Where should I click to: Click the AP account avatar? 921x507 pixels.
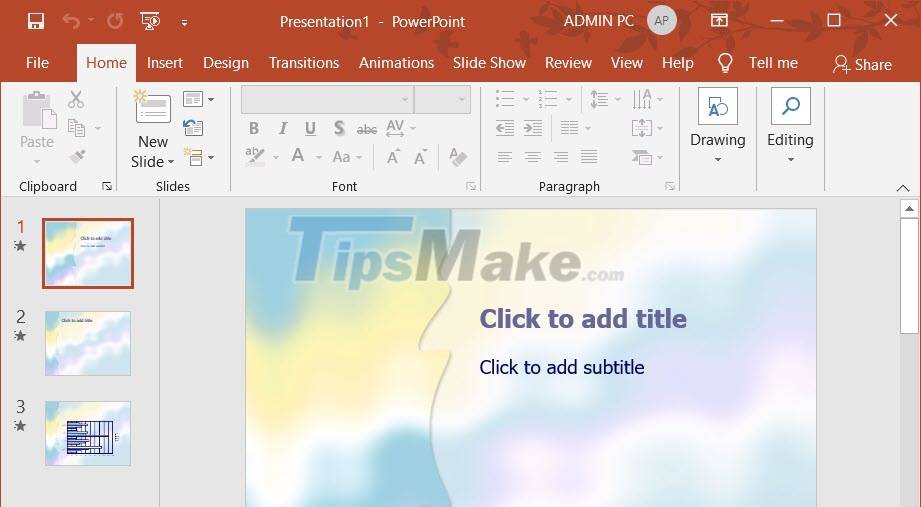pos(661,21)
